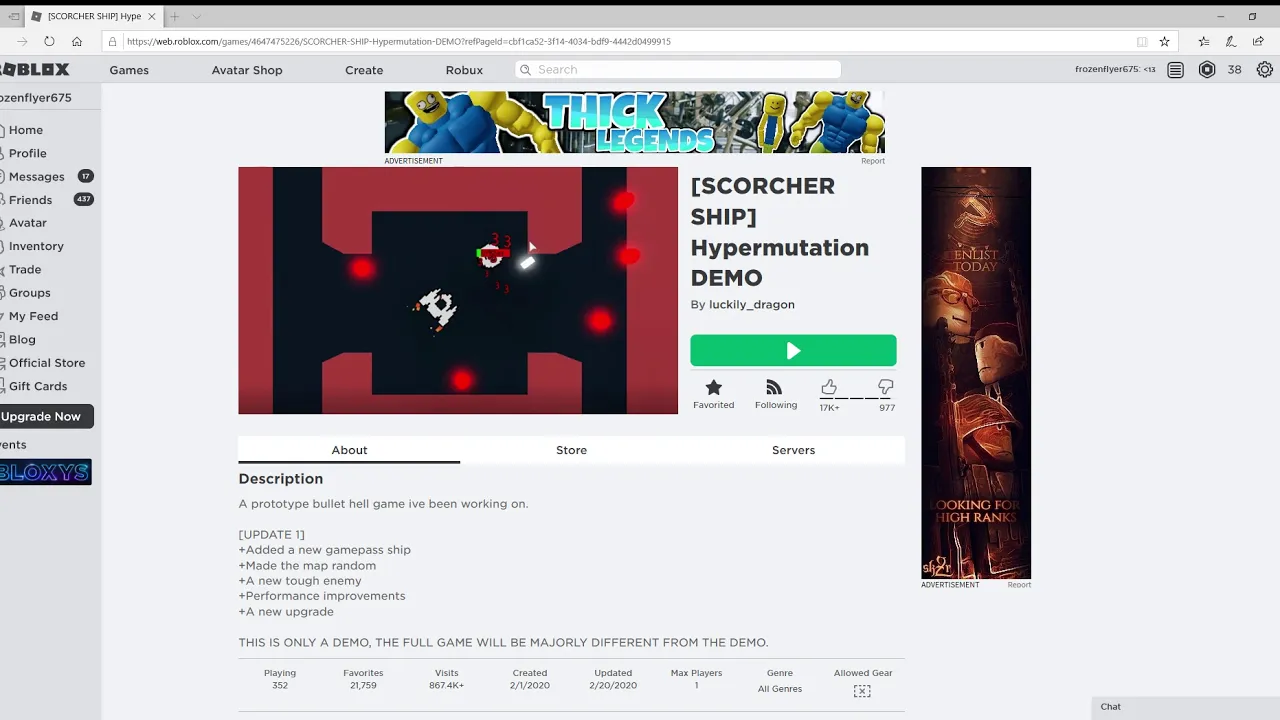Open the Roblox settings gear
This screenshot has height=720, width=1280.
pos(1265,70)
